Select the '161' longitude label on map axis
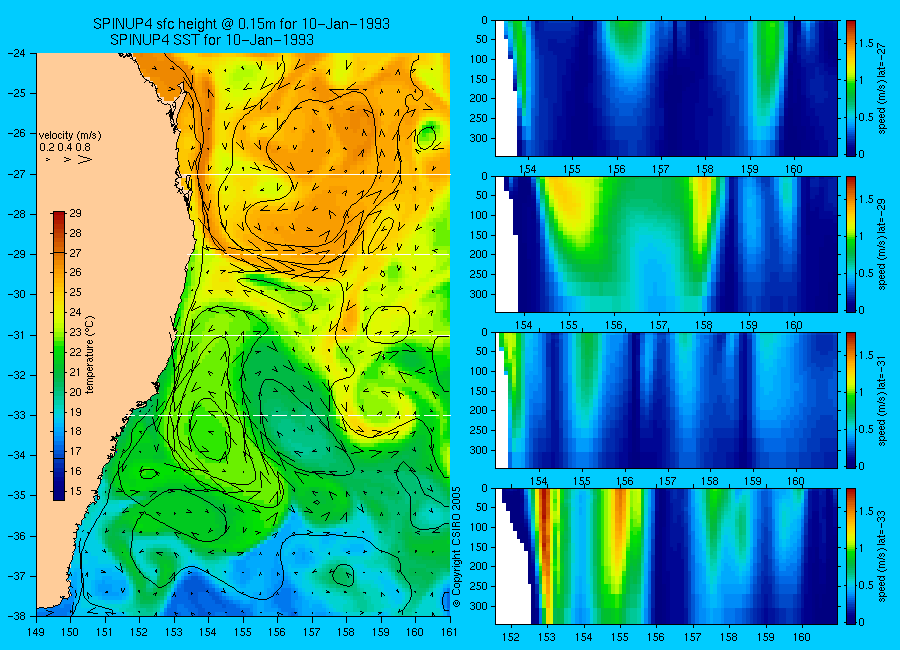The image size is (900, 650). [450, 632]
